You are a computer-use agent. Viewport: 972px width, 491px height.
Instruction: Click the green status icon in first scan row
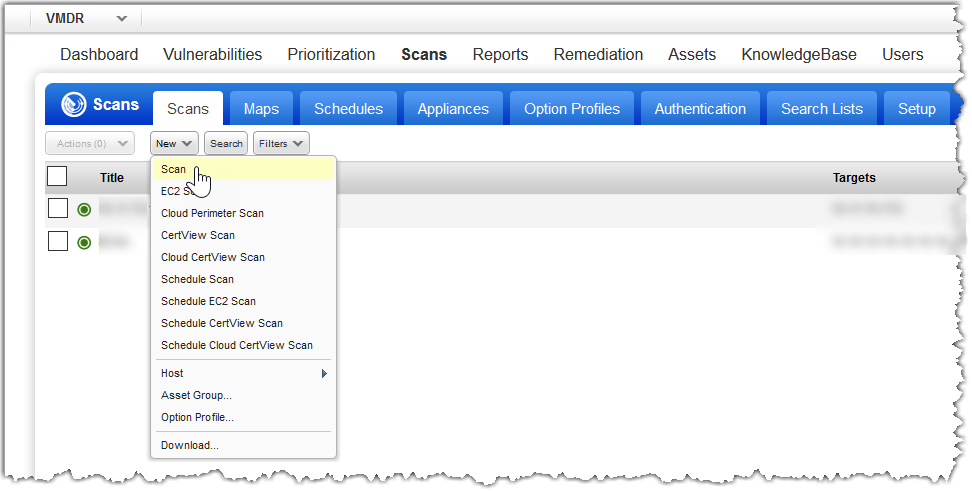tap(84, 210)
